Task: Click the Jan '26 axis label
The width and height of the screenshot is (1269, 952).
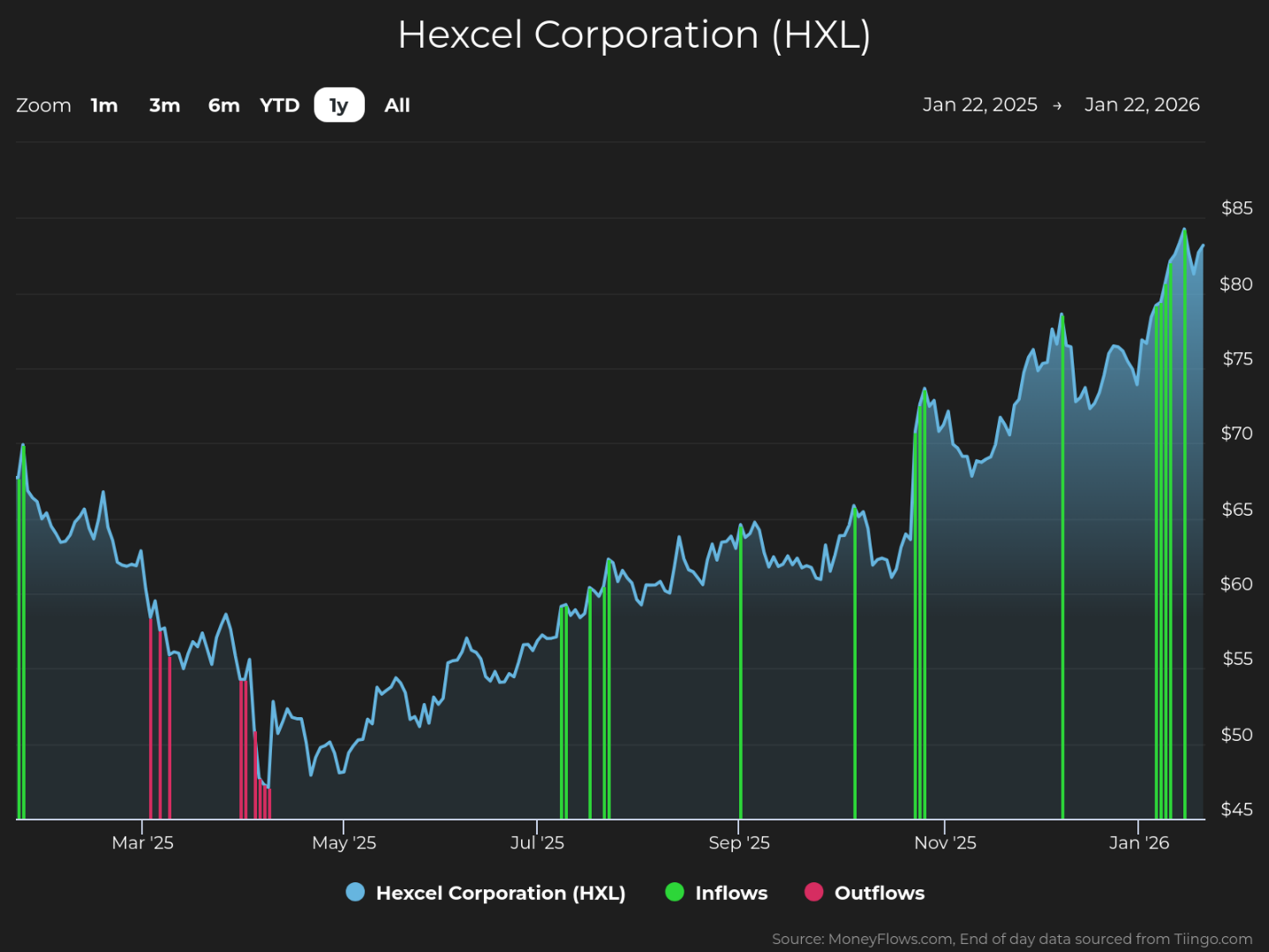Action: tap(1139, 842)
